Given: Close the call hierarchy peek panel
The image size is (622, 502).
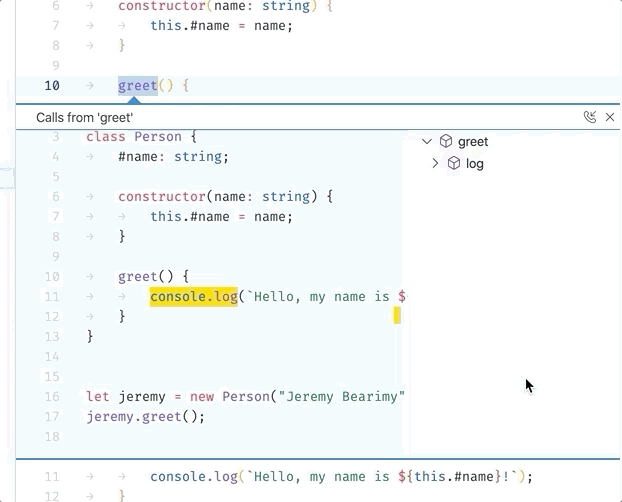Looking at the screenshot, I should 610,117.
